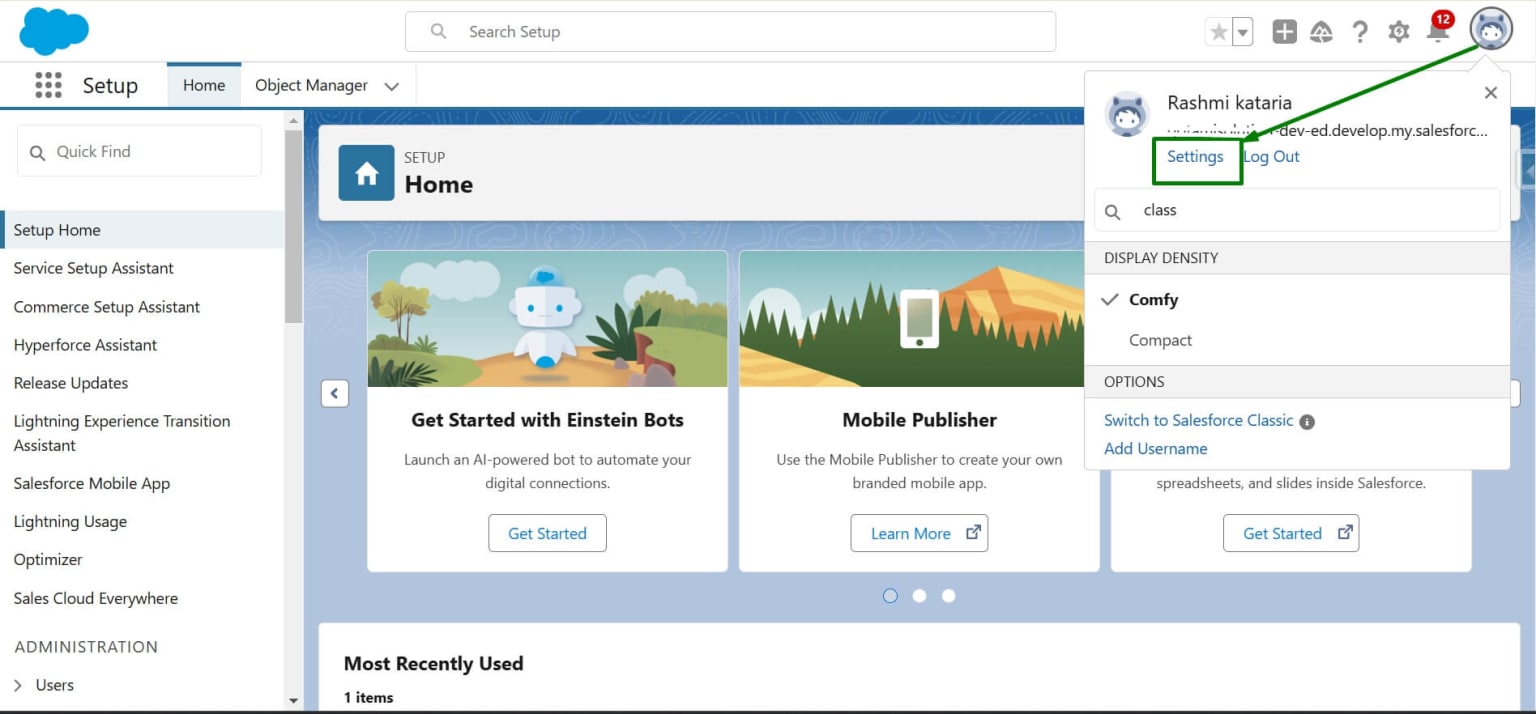Select the second carousel page dot
The image size is (1536, 714).
(x=919, y=595)
